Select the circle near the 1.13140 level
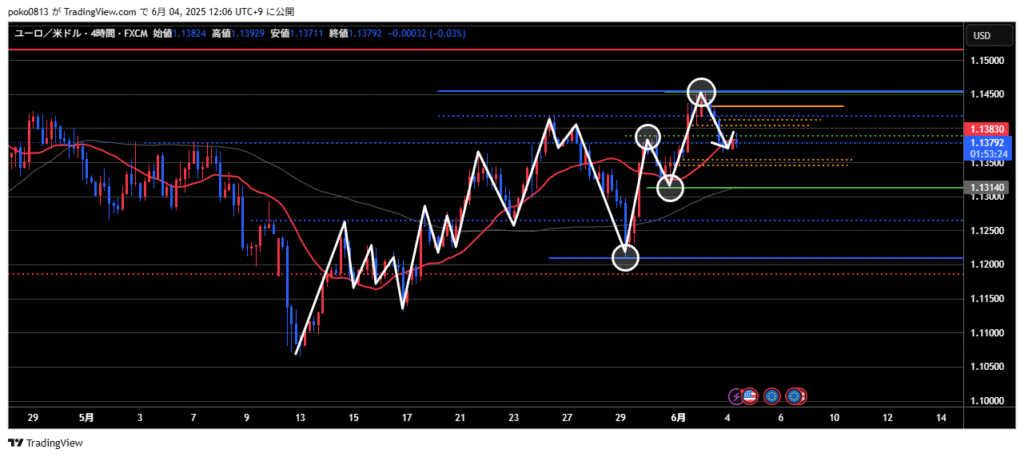The image size is (1024, 457). tap(670, 187)
